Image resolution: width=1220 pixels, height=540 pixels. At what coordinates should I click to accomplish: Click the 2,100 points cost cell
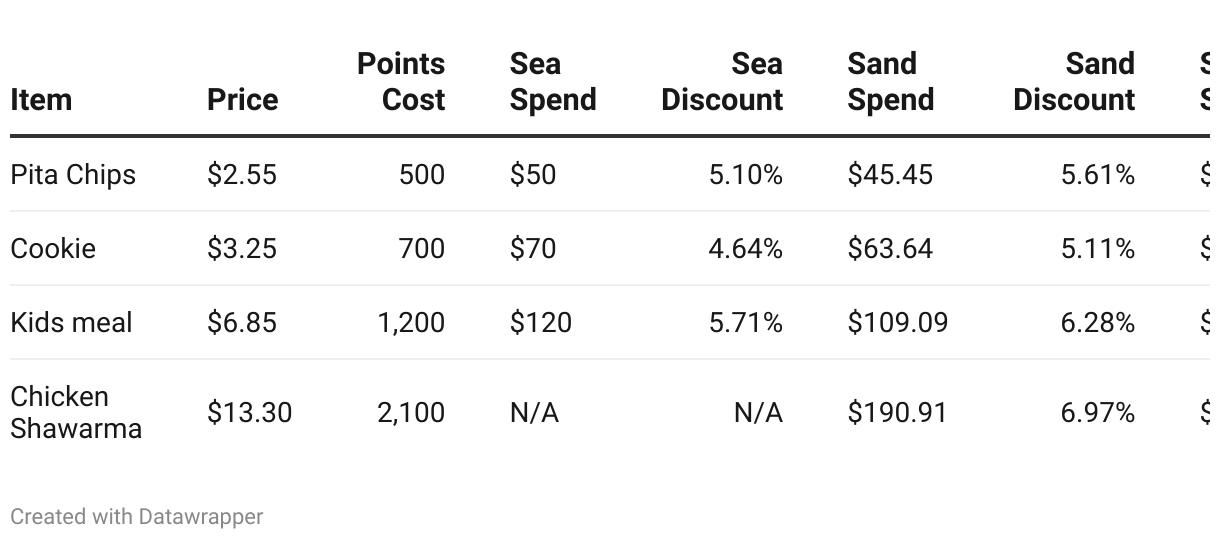coord(411,412)
